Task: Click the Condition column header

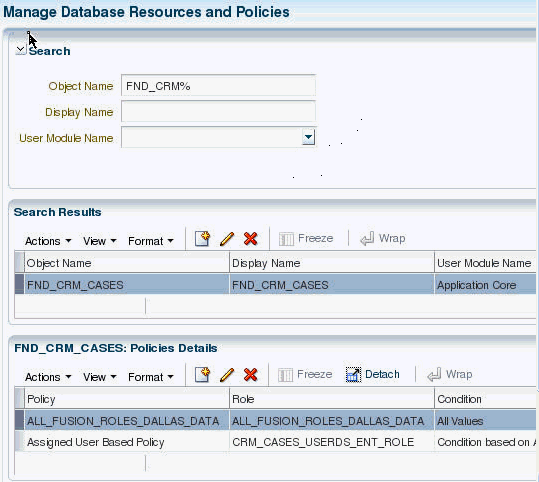Action: [485, 399]
